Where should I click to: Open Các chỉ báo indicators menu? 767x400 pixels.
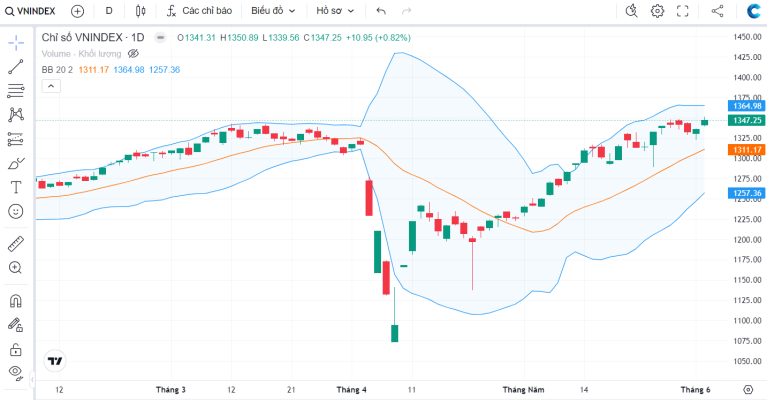coord(200,11)
